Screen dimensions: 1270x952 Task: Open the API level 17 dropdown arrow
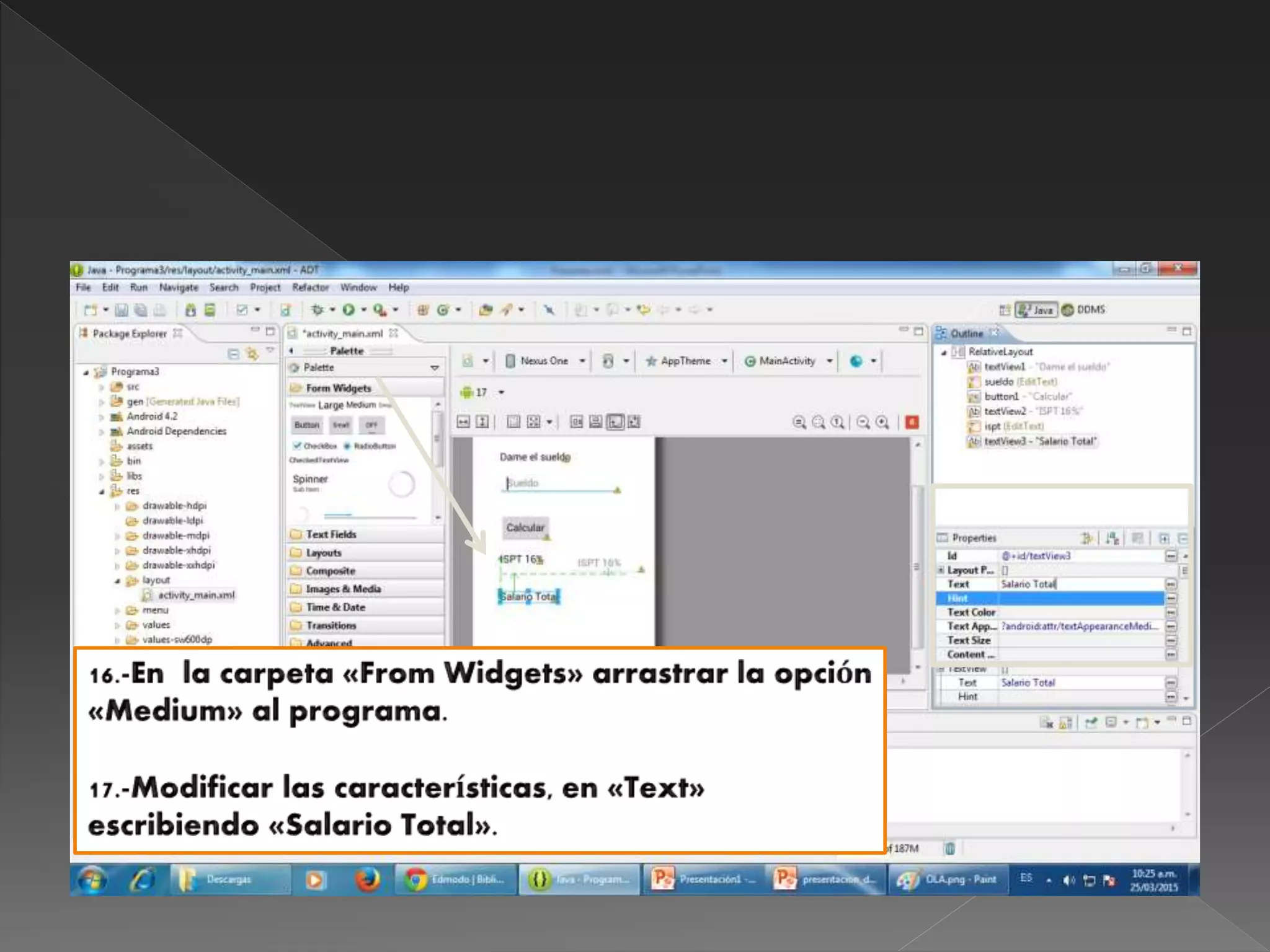click(501, 392)
